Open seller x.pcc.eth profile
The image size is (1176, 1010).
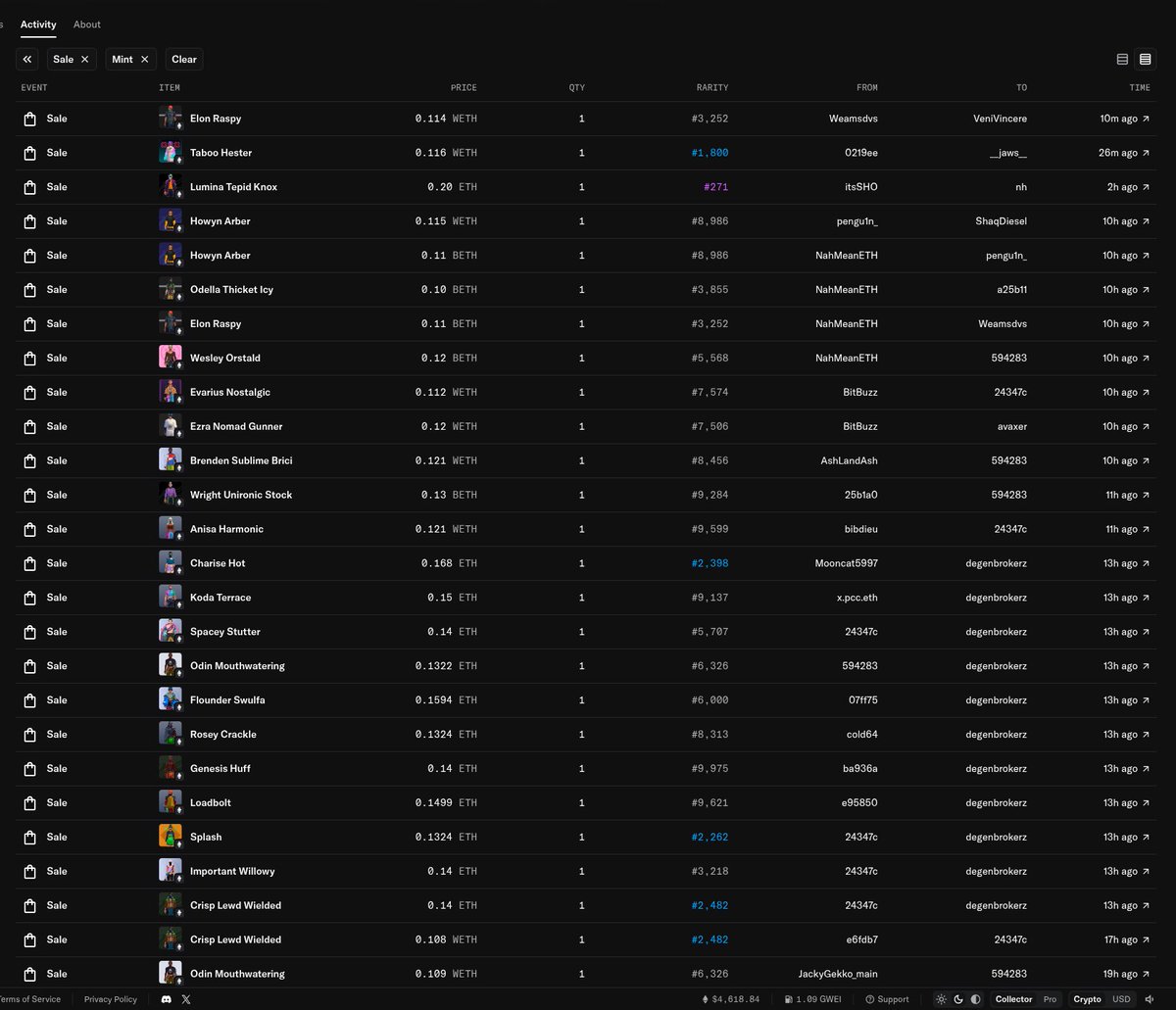click(857, 598)
